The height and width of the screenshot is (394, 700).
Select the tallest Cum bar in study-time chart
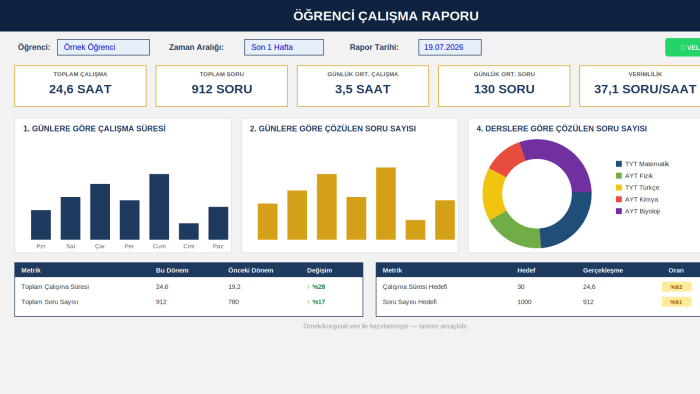click(x=159, y=207)
